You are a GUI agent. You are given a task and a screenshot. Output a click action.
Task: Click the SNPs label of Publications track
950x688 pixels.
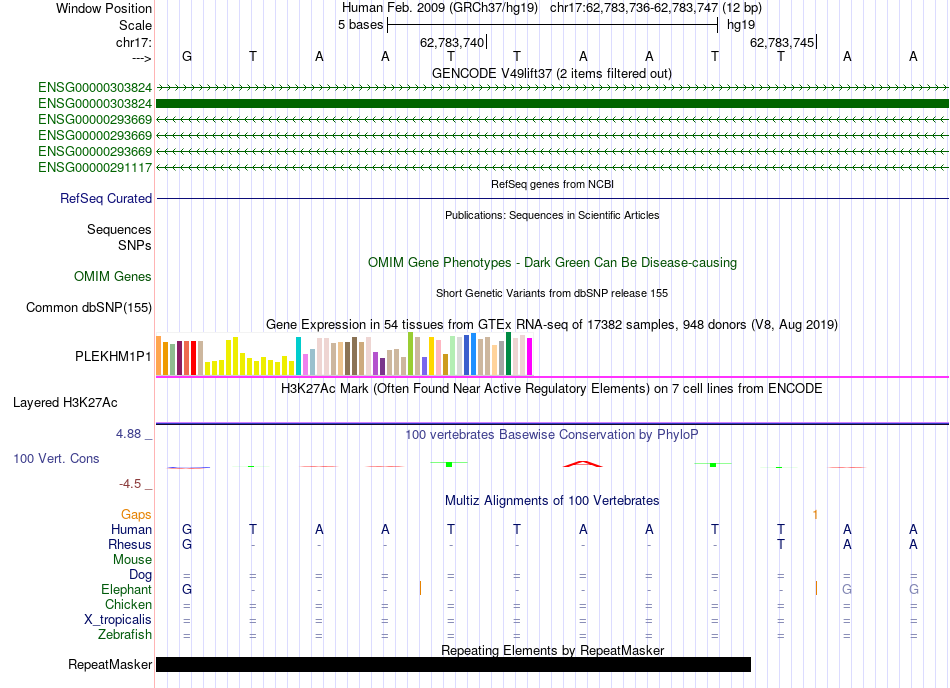point(135,245)
